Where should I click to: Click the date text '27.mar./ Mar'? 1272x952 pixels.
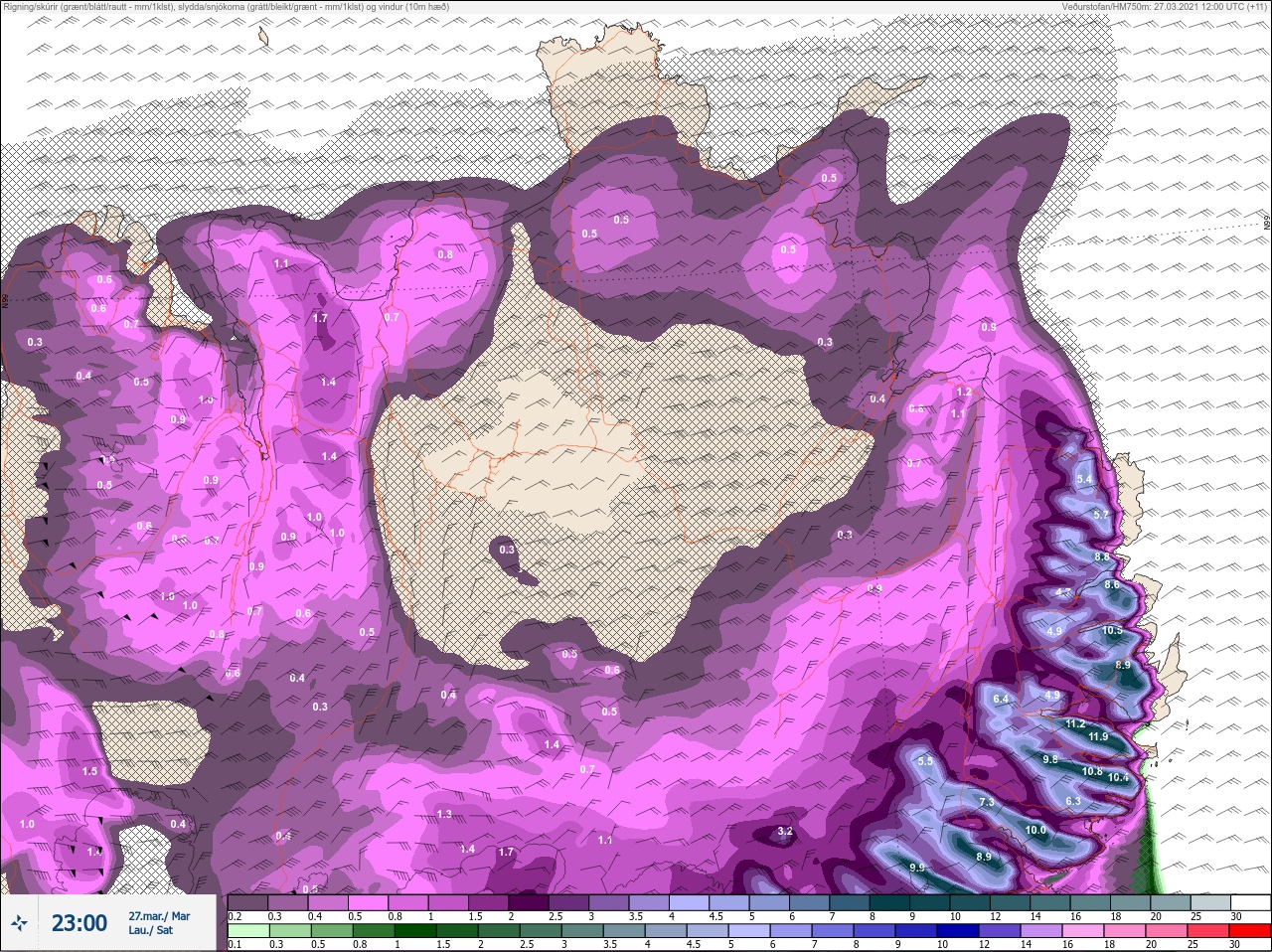click(x=159, y=915)
